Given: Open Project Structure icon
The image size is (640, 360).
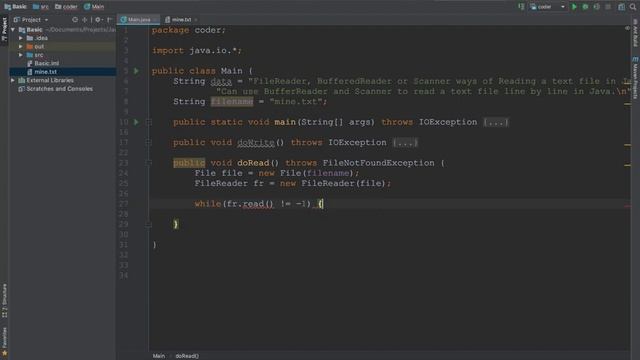Looking at the screenshot, I should [621, 7].
